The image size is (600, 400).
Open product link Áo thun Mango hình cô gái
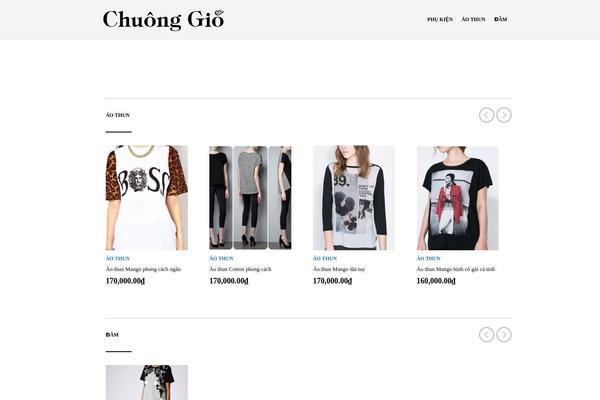click(x=456, y=269)
